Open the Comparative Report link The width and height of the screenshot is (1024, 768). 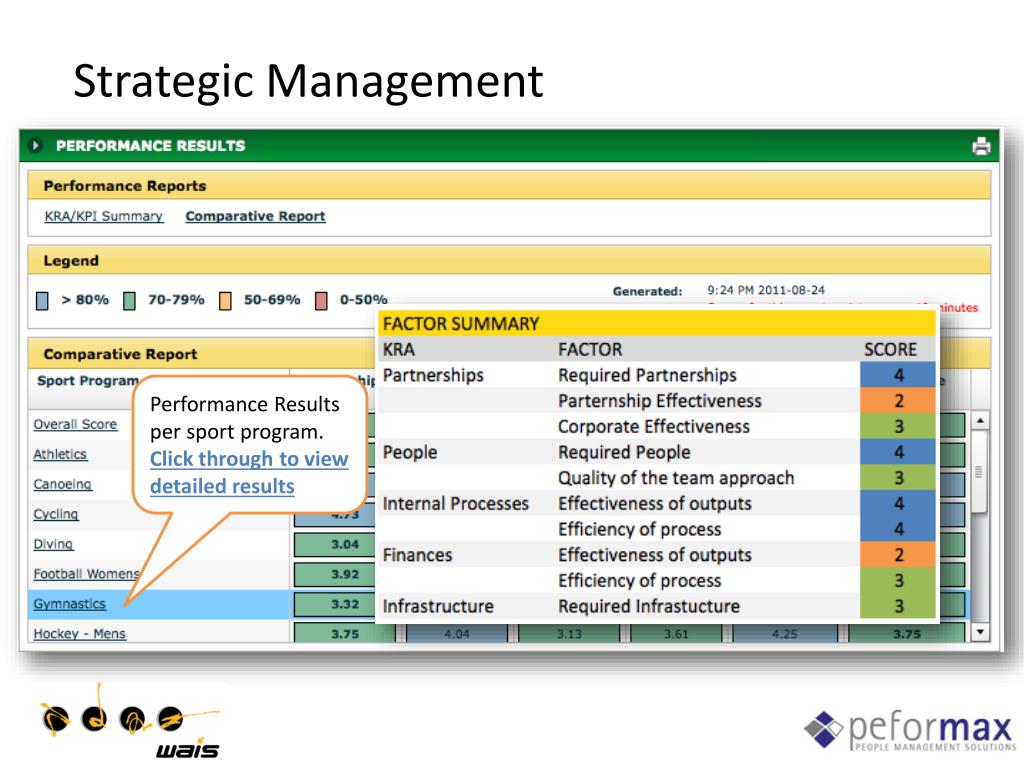255,216
